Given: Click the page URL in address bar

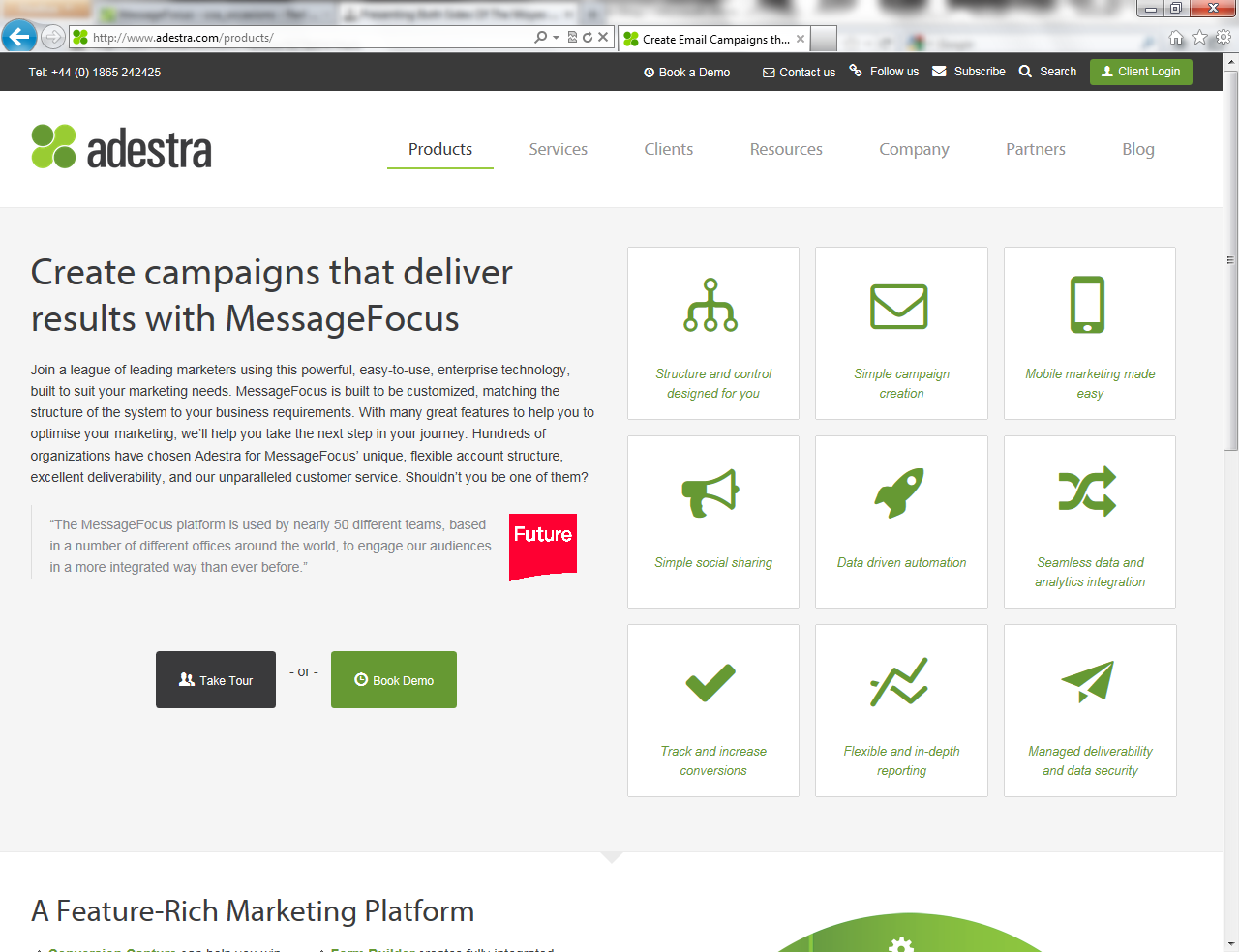Looking at the screenshot, I should [183, 38].
